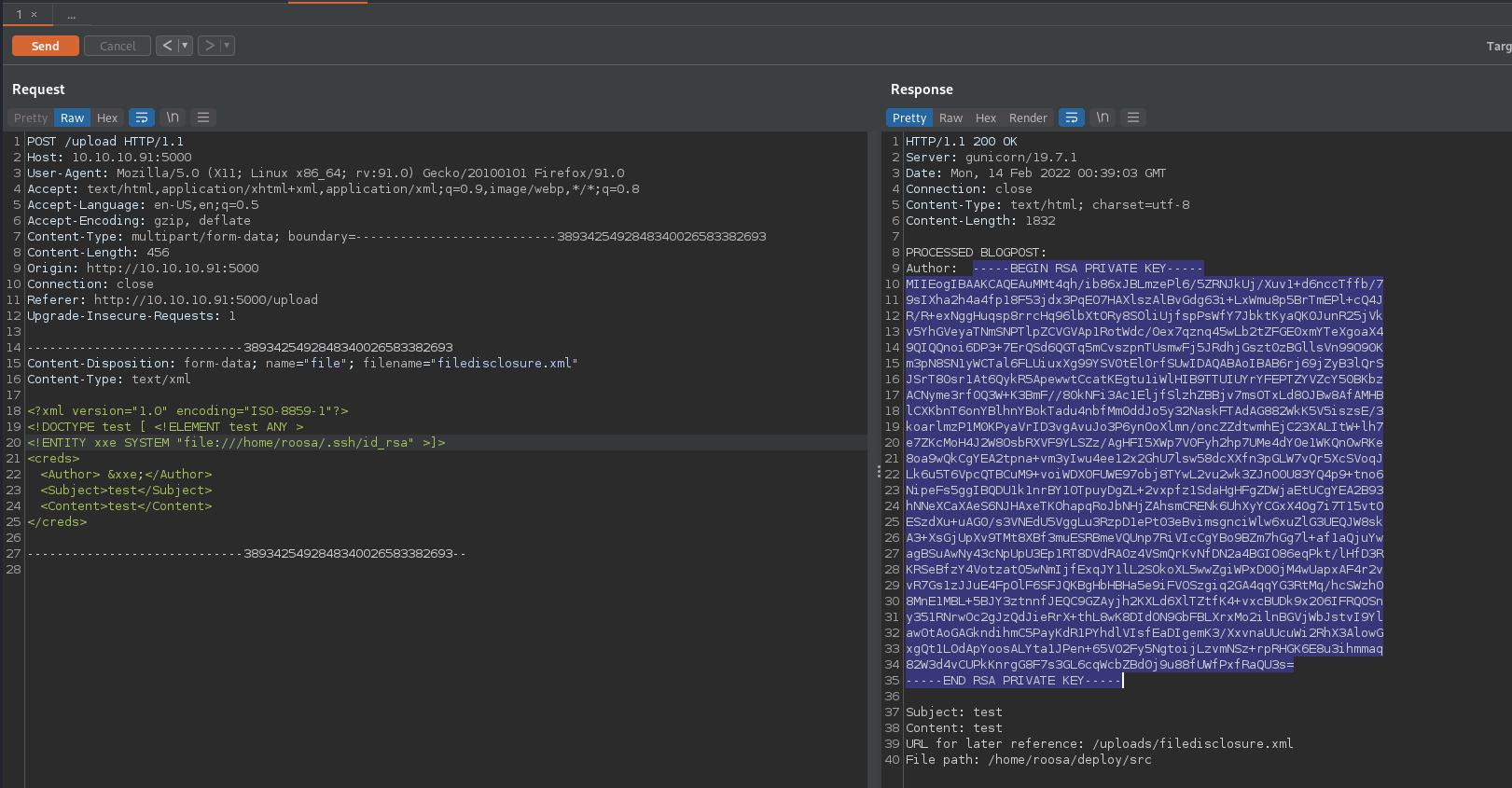Click the Request panel heading
1512x788 pixels.
tap(38, 90)
